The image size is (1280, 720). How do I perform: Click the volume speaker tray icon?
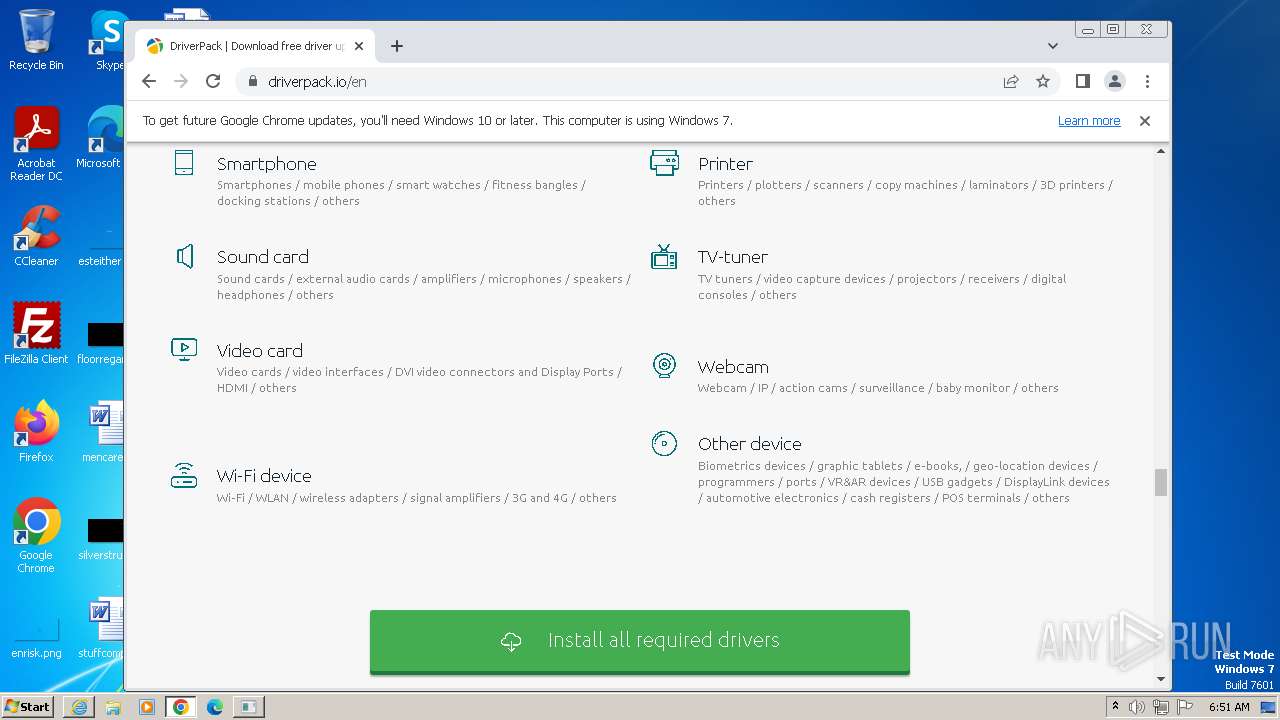1137,707
